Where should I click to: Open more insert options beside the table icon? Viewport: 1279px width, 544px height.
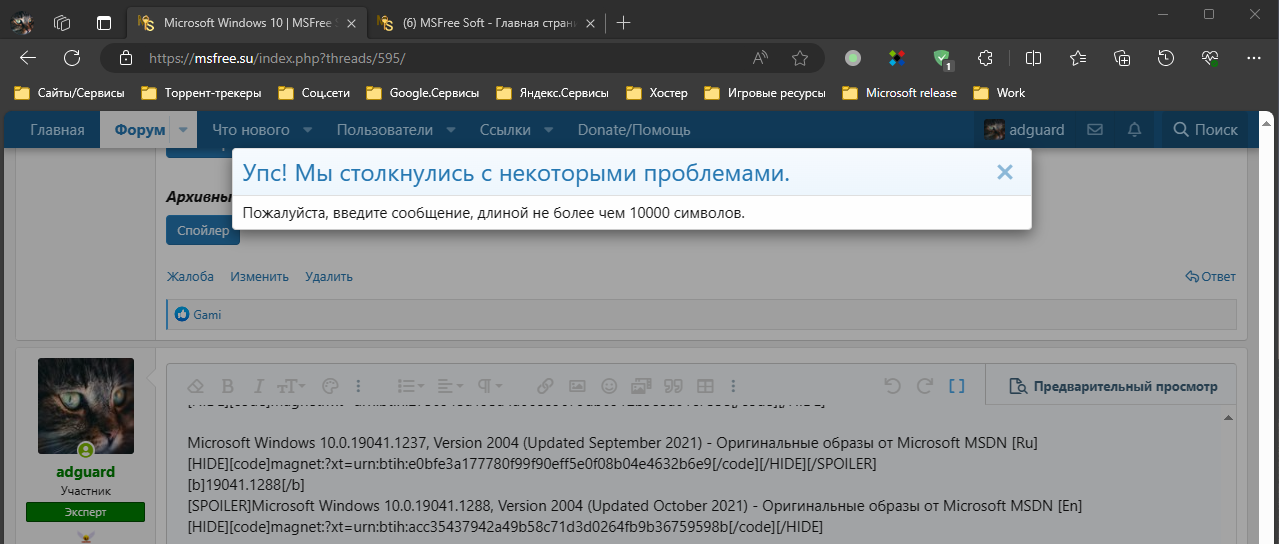[735, 386]
